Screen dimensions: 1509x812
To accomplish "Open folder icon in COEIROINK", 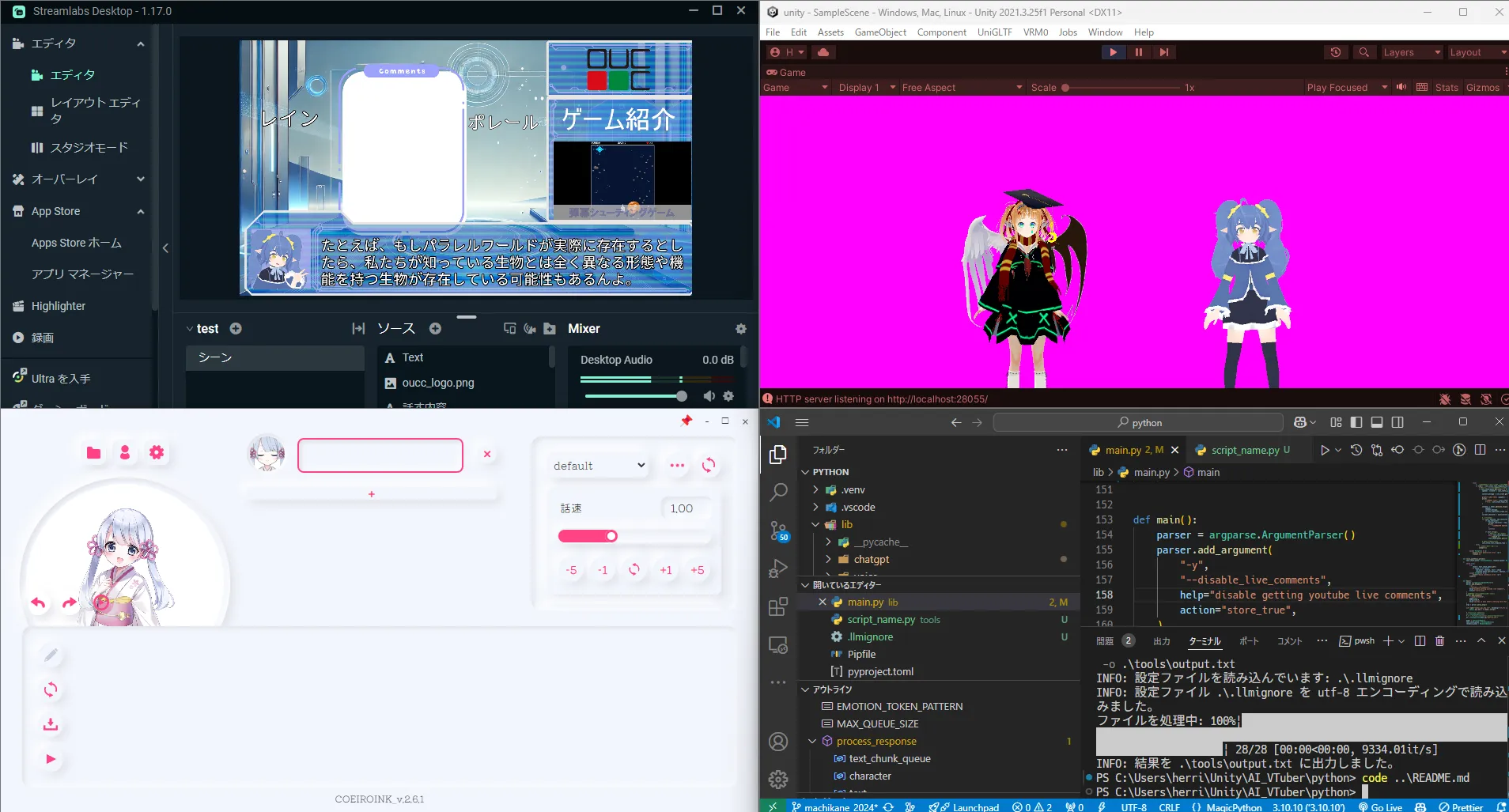I will (x=93, y=452).
